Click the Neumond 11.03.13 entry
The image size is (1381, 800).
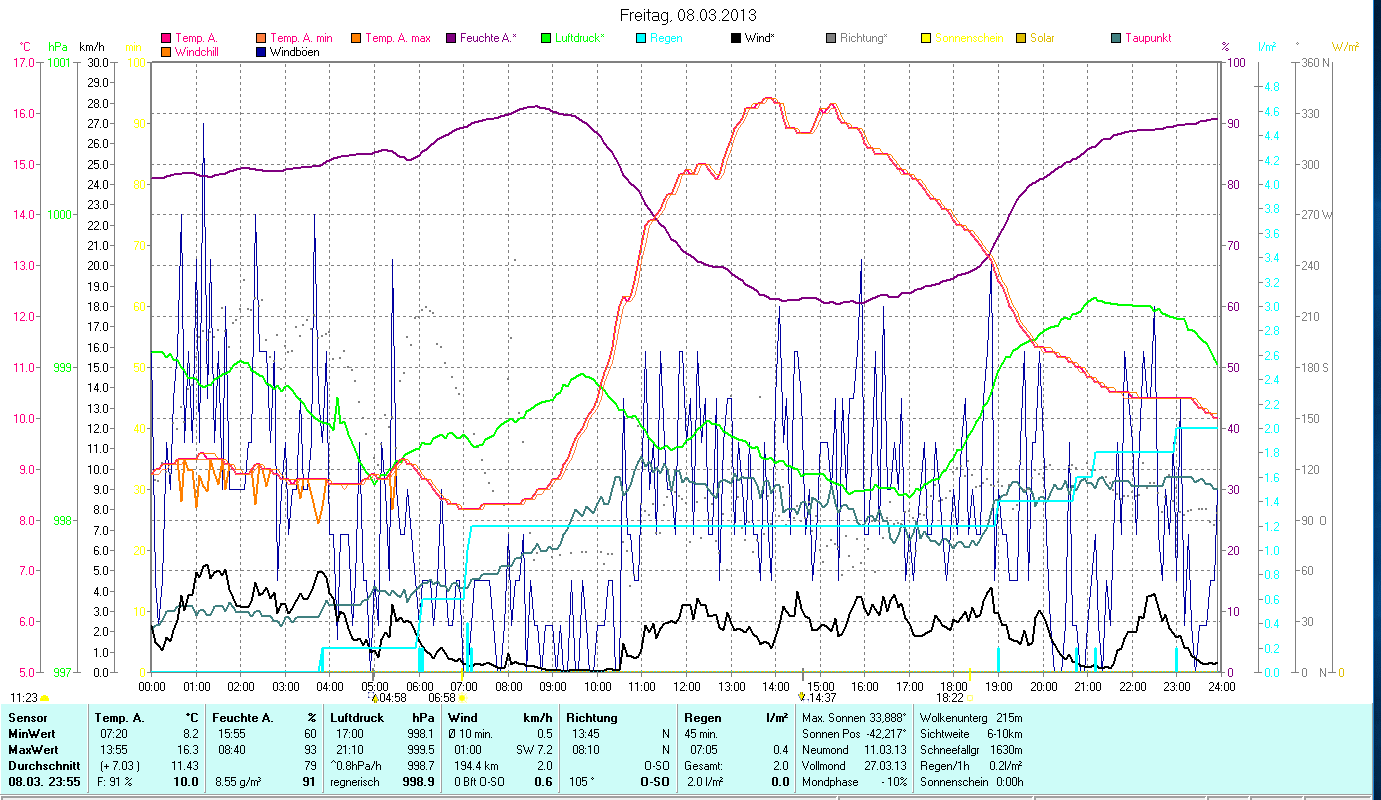(852, 750)
